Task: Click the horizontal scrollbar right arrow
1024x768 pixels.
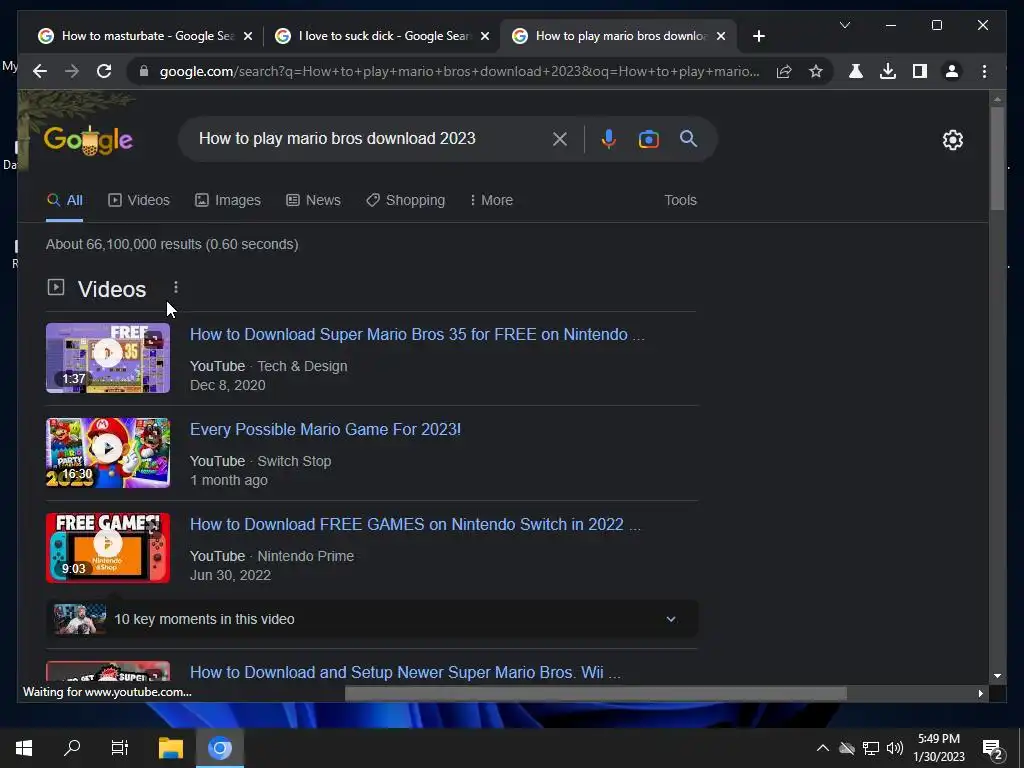Action: (980, 694)
